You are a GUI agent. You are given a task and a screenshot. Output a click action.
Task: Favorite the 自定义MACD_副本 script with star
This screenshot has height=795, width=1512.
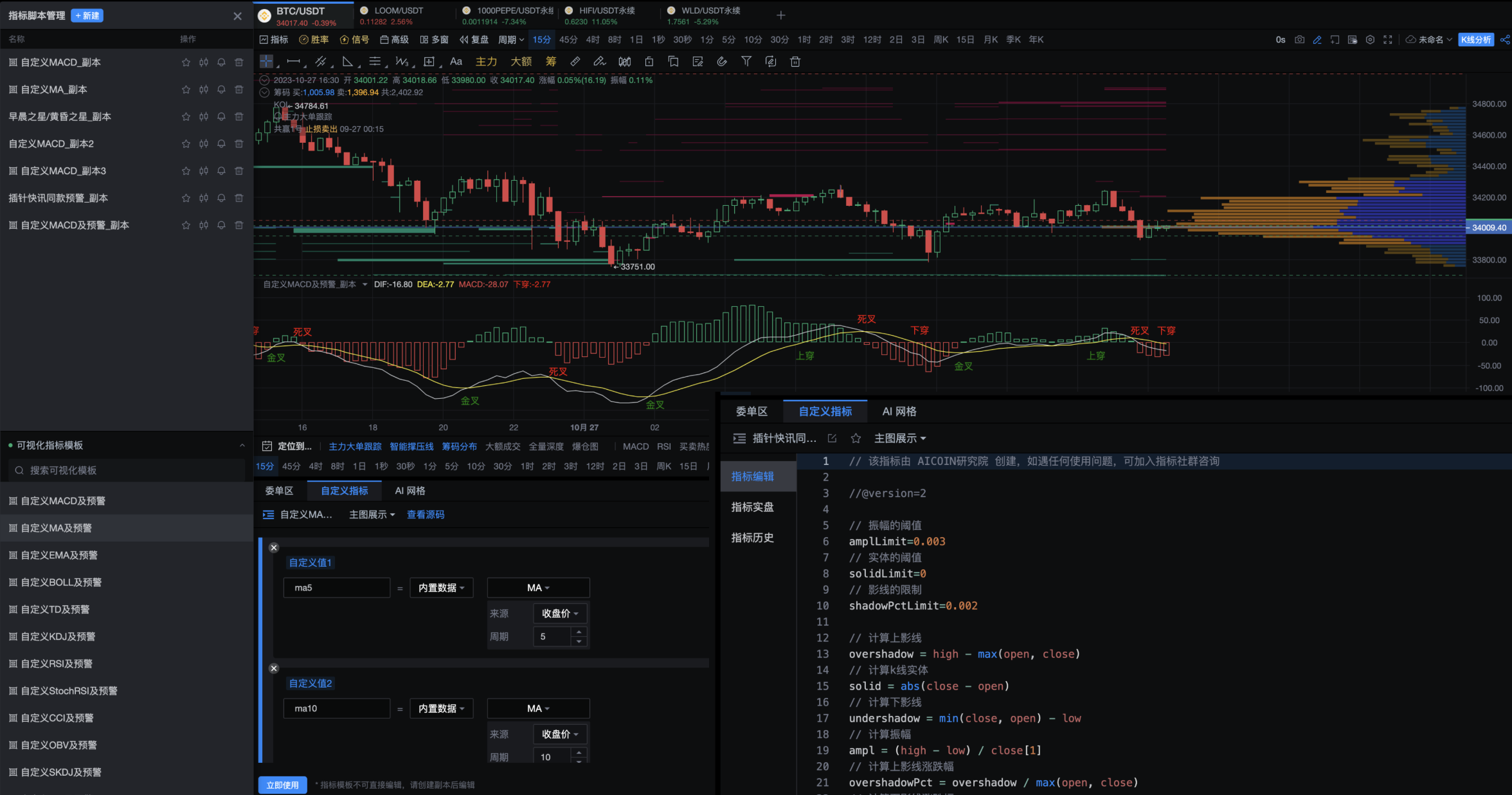186,62
